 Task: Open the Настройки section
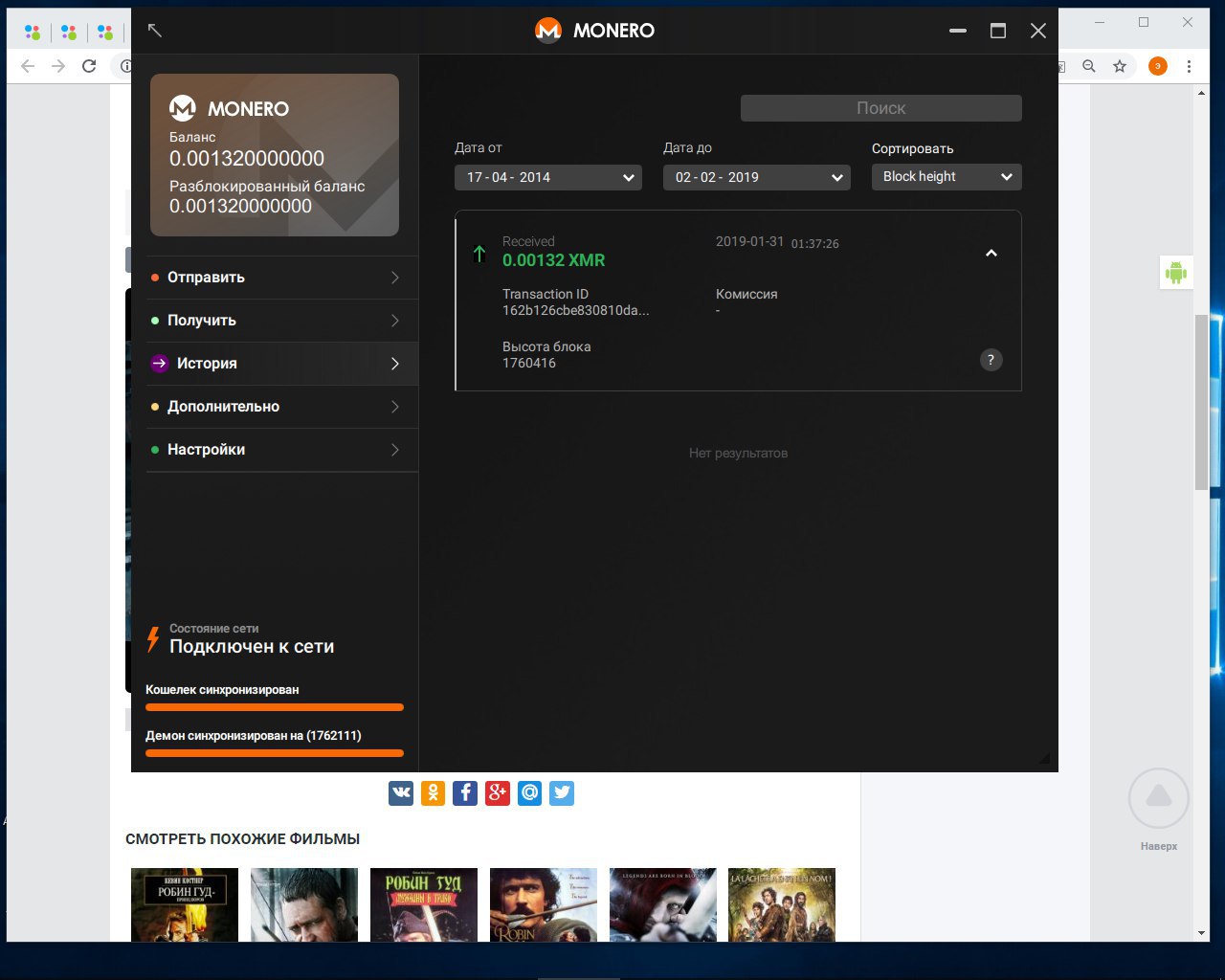(x=282, y=450)
